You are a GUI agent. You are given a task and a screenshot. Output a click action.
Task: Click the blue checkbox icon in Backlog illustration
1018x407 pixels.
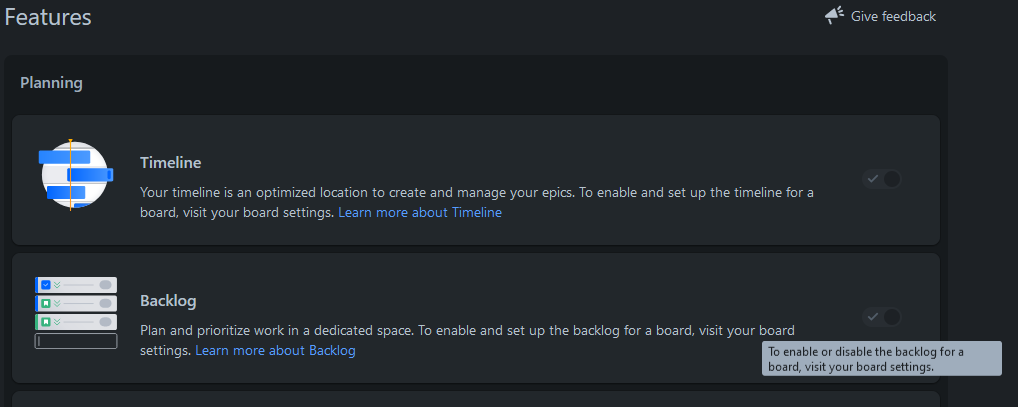pos(45,285)
